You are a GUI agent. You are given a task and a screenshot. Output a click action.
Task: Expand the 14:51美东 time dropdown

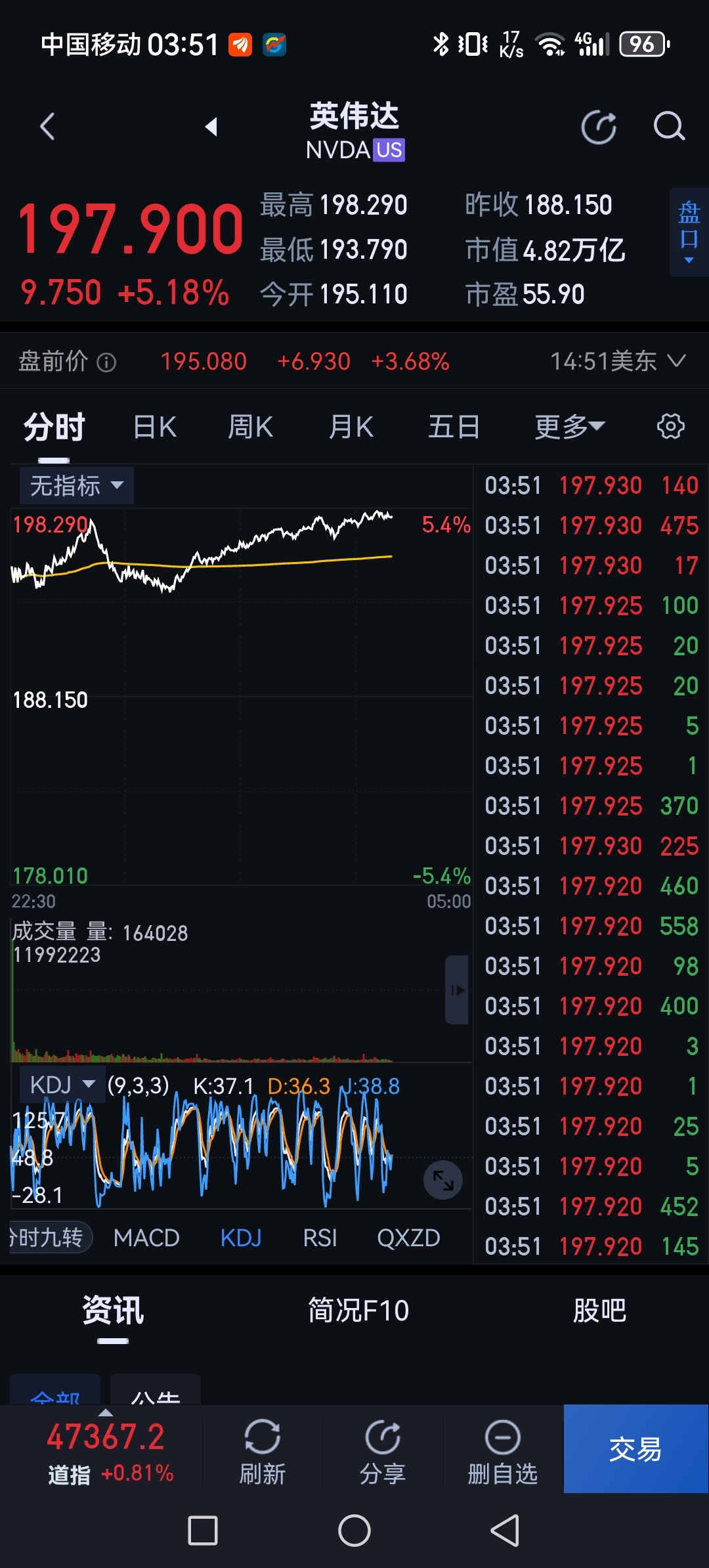pos(618,361)
